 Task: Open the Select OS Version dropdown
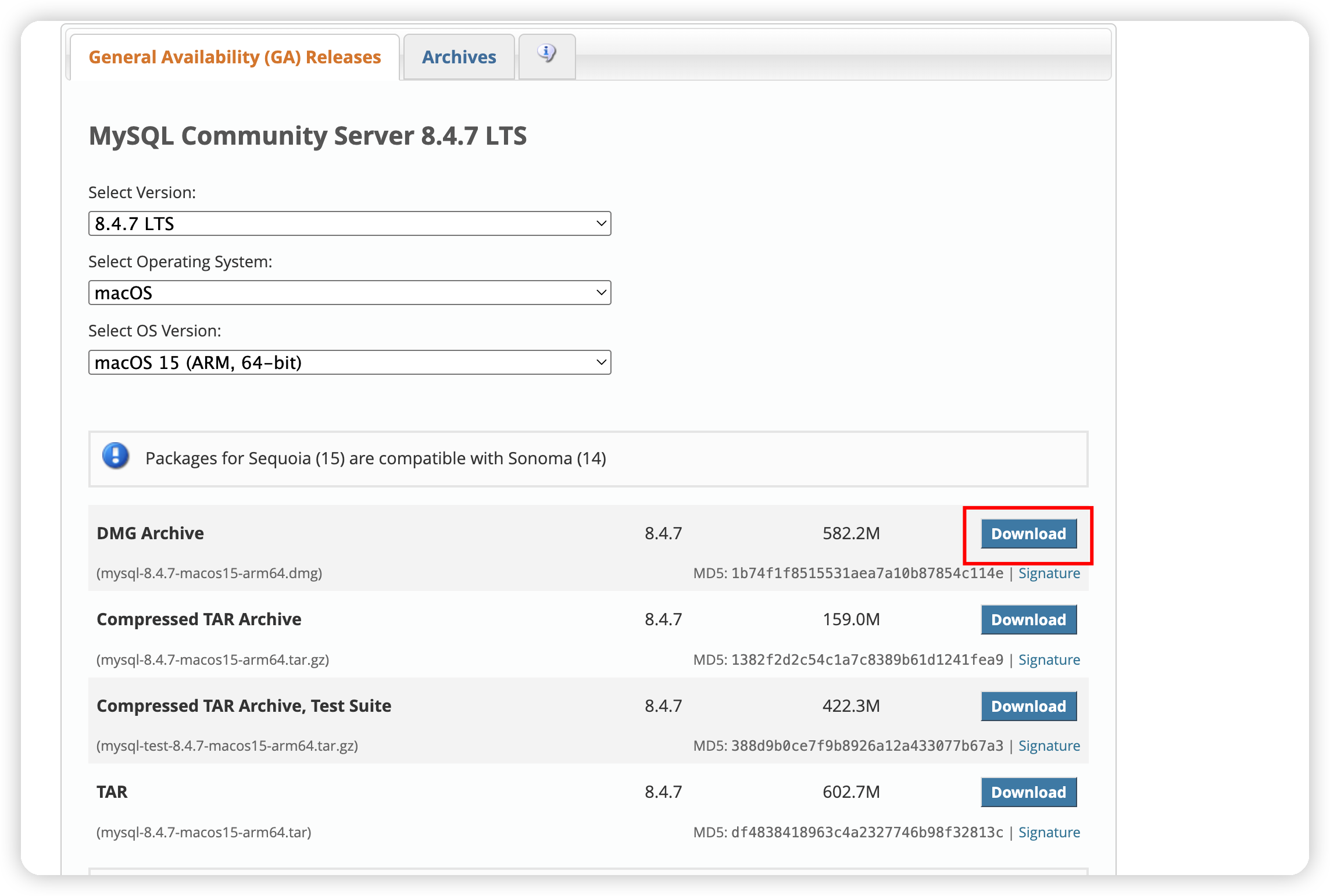pyautogui.click(x=349, y=363)
